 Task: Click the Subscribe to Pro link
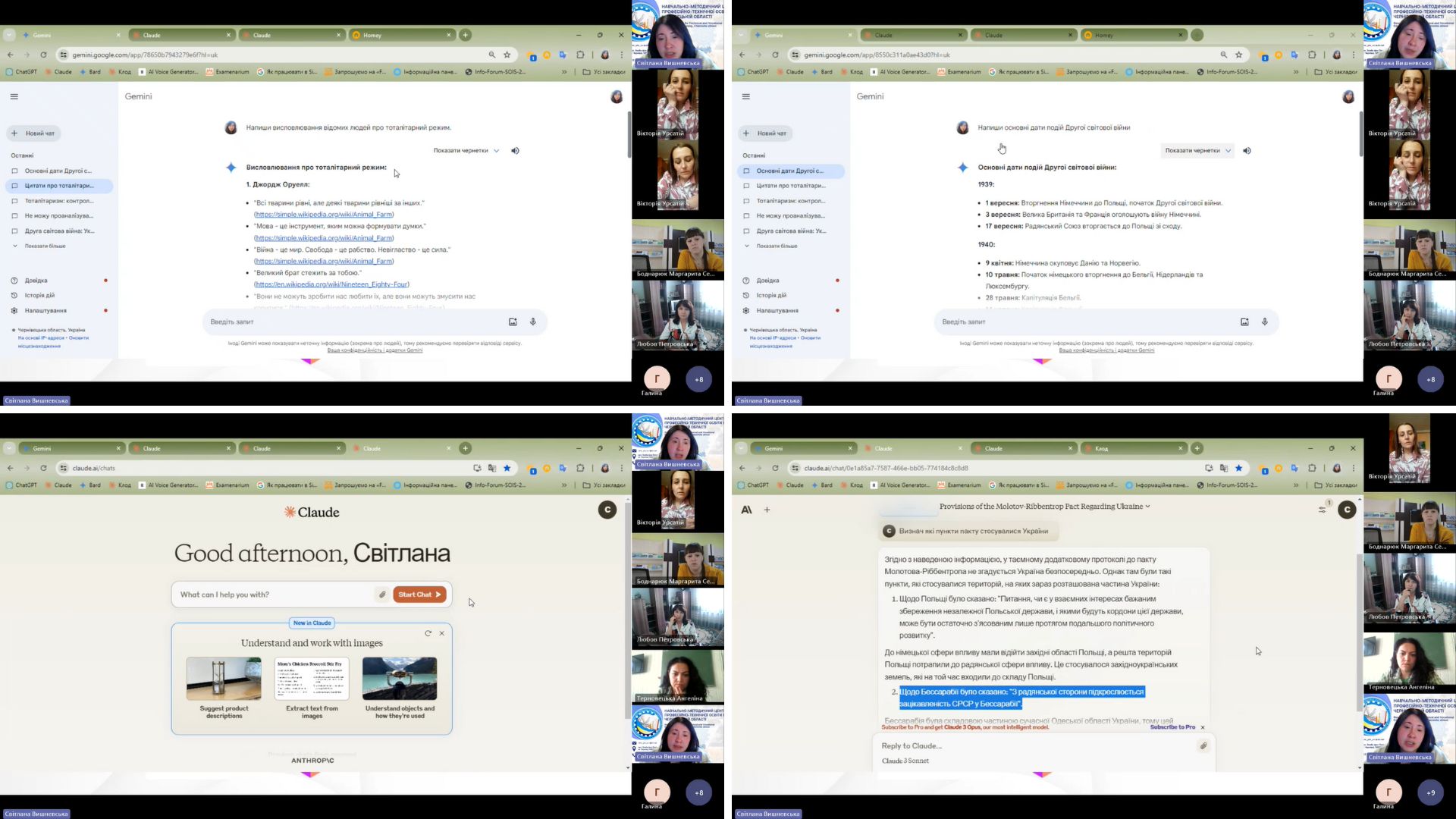pyautogui.click(x=1172, y=727)
